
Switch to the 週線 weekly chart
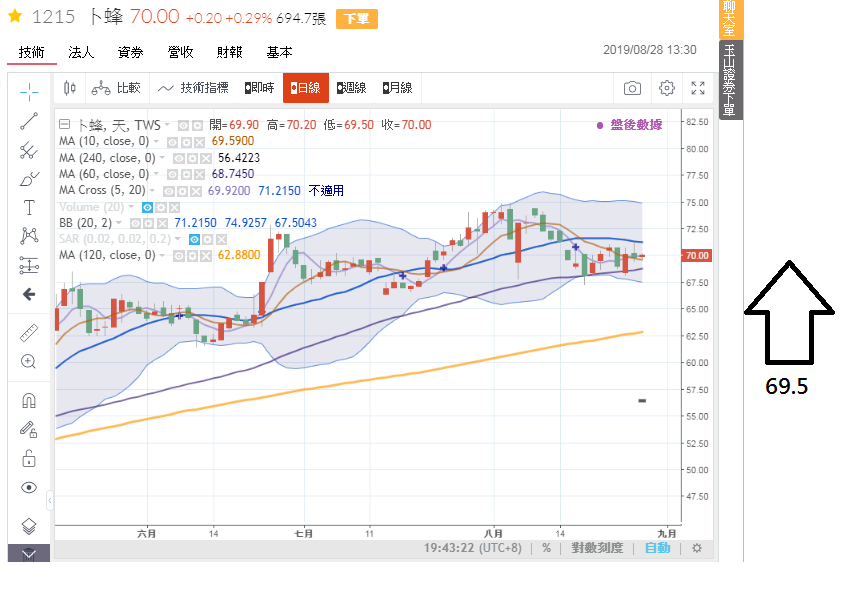coord(351,88)
